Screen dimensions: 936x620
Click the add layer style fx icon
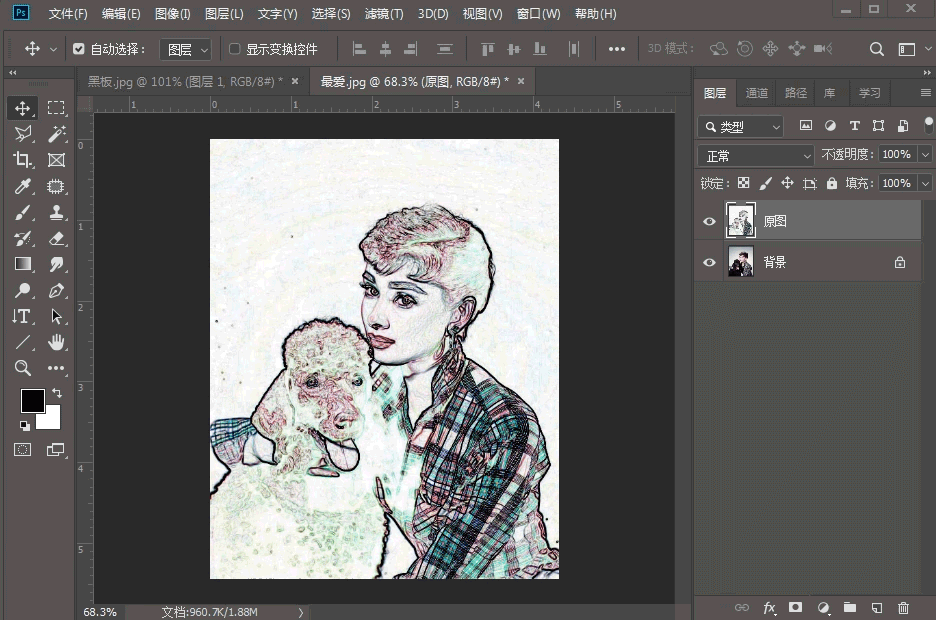coord(769,607)
